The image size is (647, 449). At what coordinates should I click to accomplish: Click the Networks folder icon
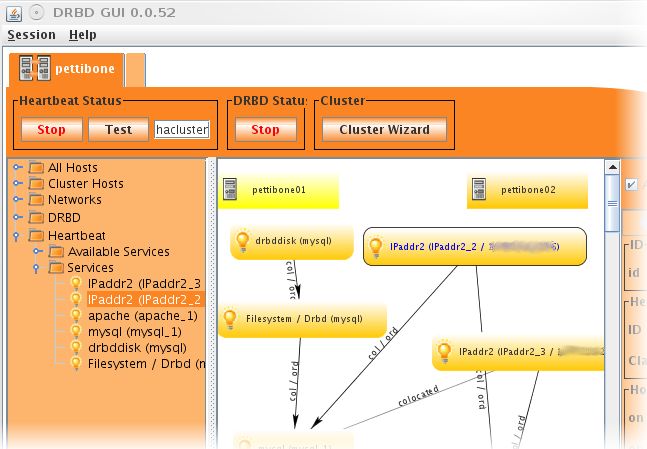[x=36, y=200]
